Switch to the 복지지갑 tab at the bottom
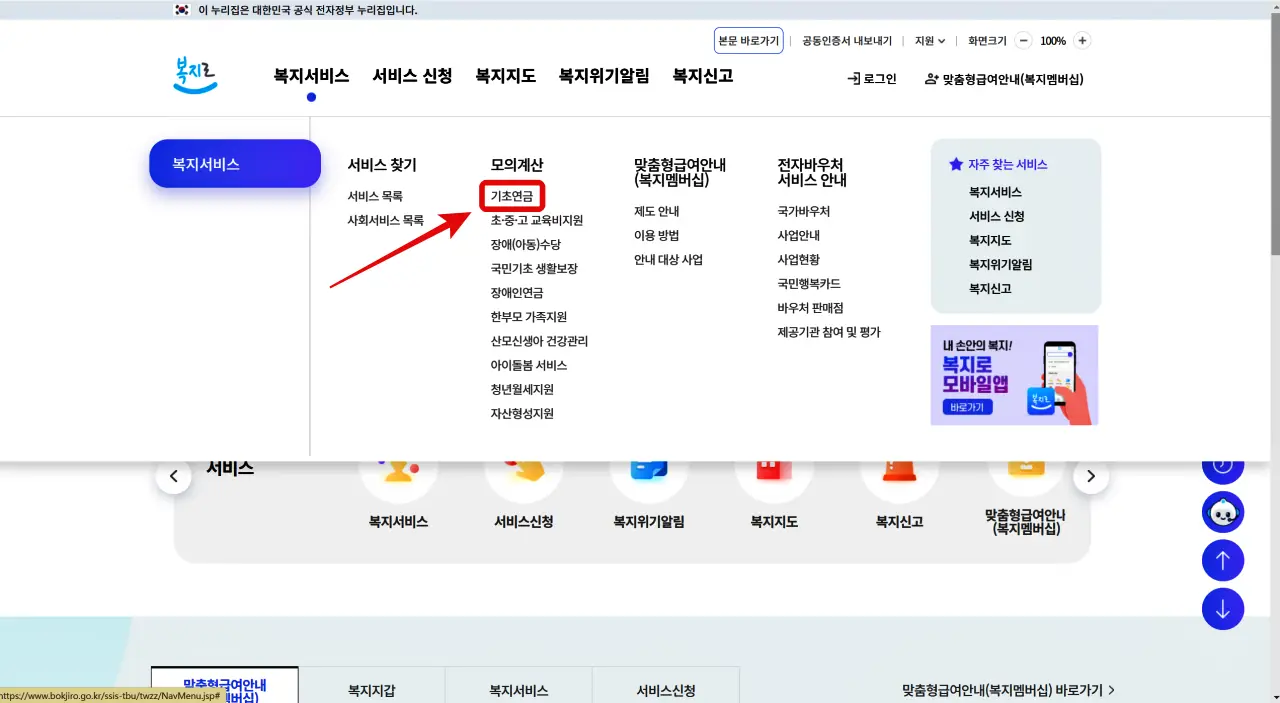This screenshot has height=703, width=1280. [371, 689]
